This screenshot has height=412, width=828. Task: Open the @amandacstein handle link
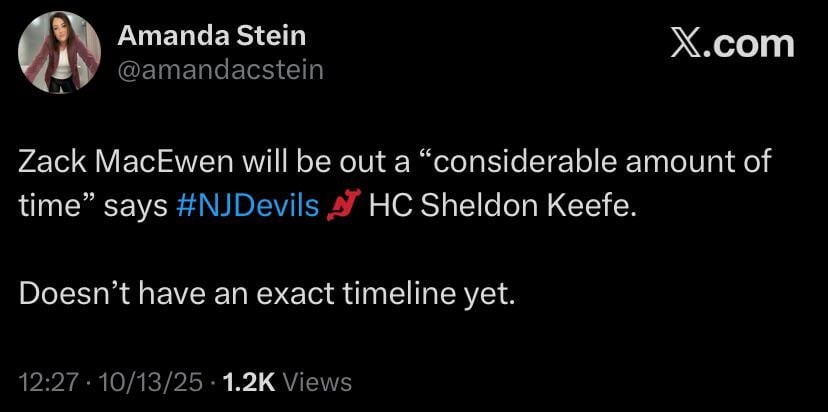pos(221,68)
